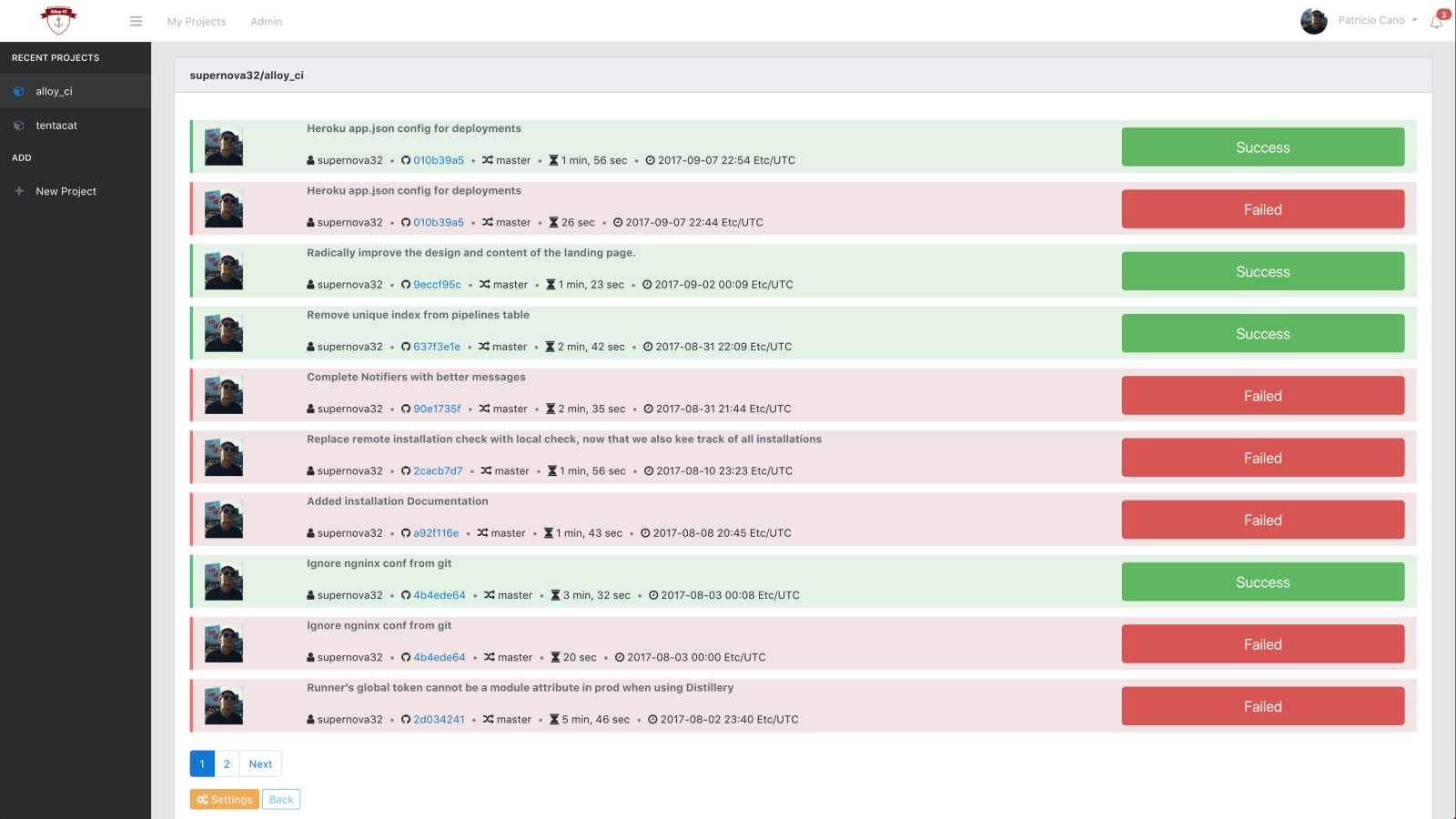The image size is (1456, 819).
Task: Click the Back button
Action: pos(281,800)
